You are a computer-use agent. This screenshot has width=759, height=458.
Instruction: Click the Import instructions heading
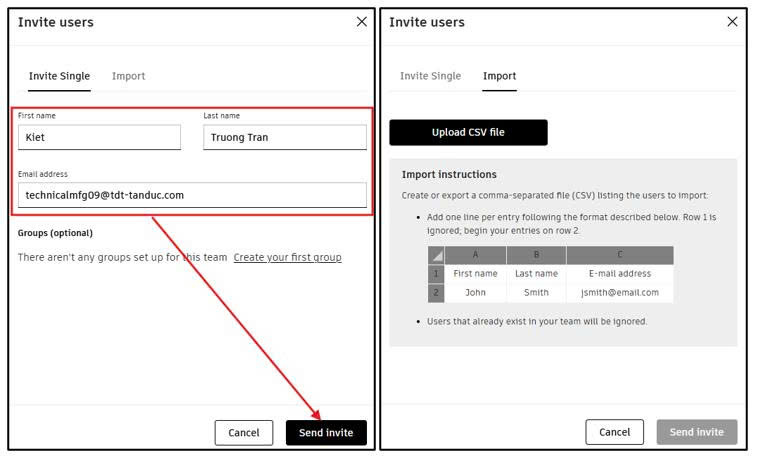pos(449,174)
